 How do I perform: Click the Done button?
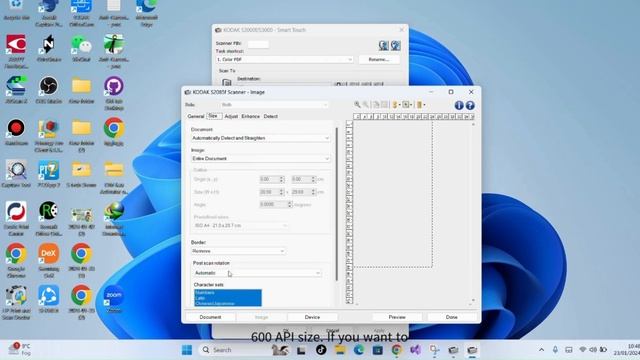pyautogui.click(x=451, y=317)
